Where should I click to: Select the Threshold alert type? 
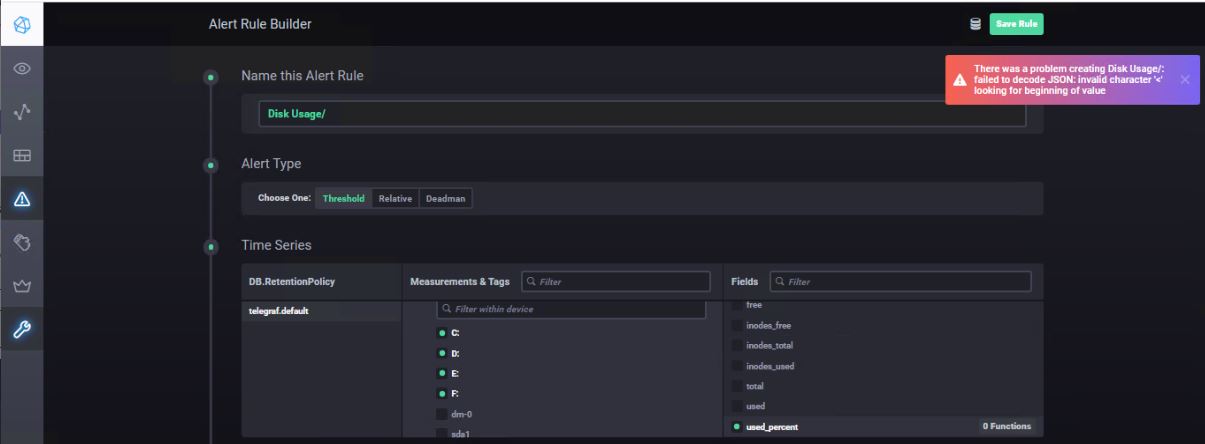pos(343,198)
